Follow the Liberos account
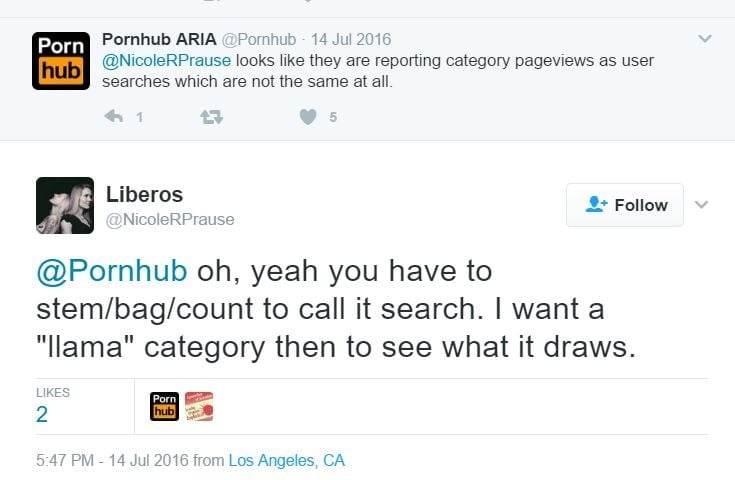The width and height of the screenshot is (735, 480). (x=625, y=205)
